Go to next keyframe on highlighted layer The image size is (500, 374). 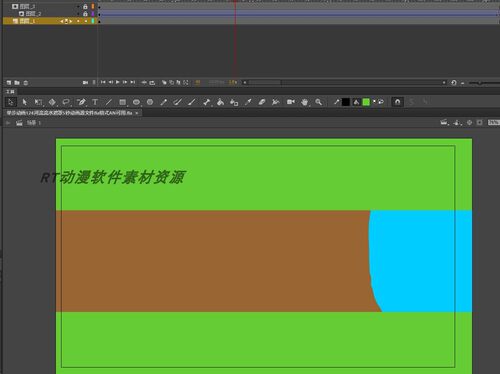pos(70,21)
